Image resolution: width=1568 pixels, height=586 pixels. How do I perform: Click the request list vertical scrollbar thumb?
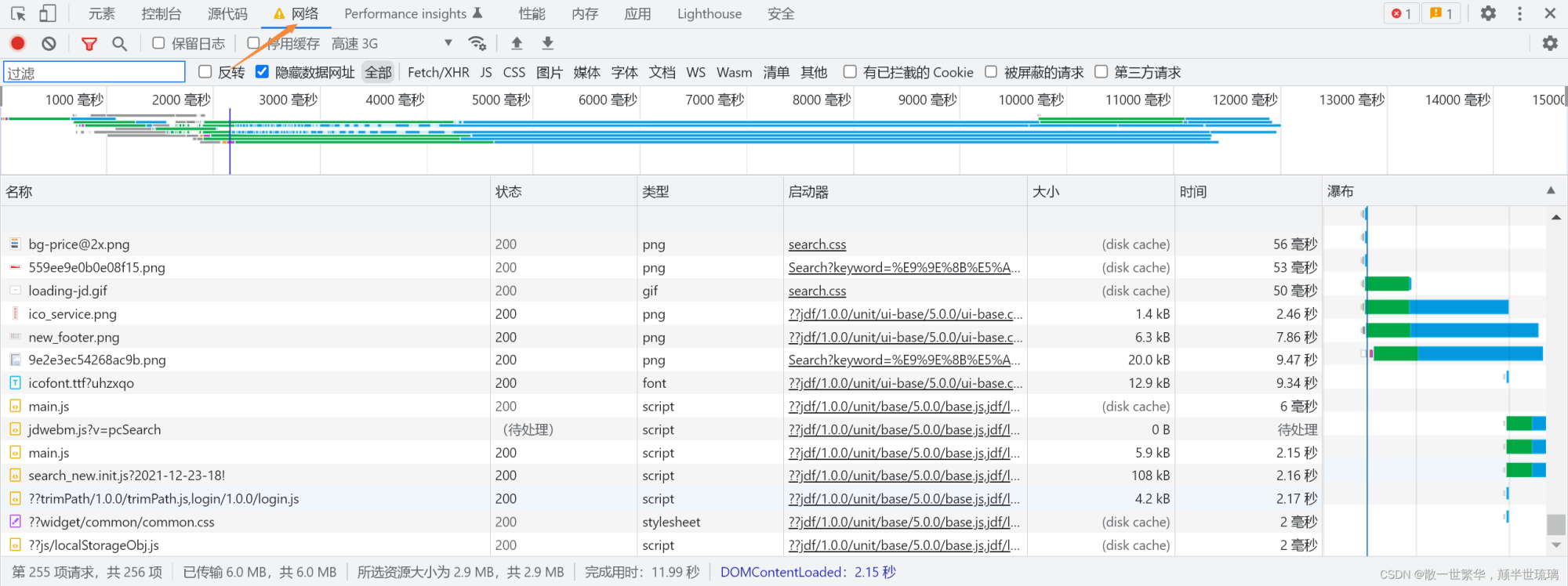click(1556, 524)
